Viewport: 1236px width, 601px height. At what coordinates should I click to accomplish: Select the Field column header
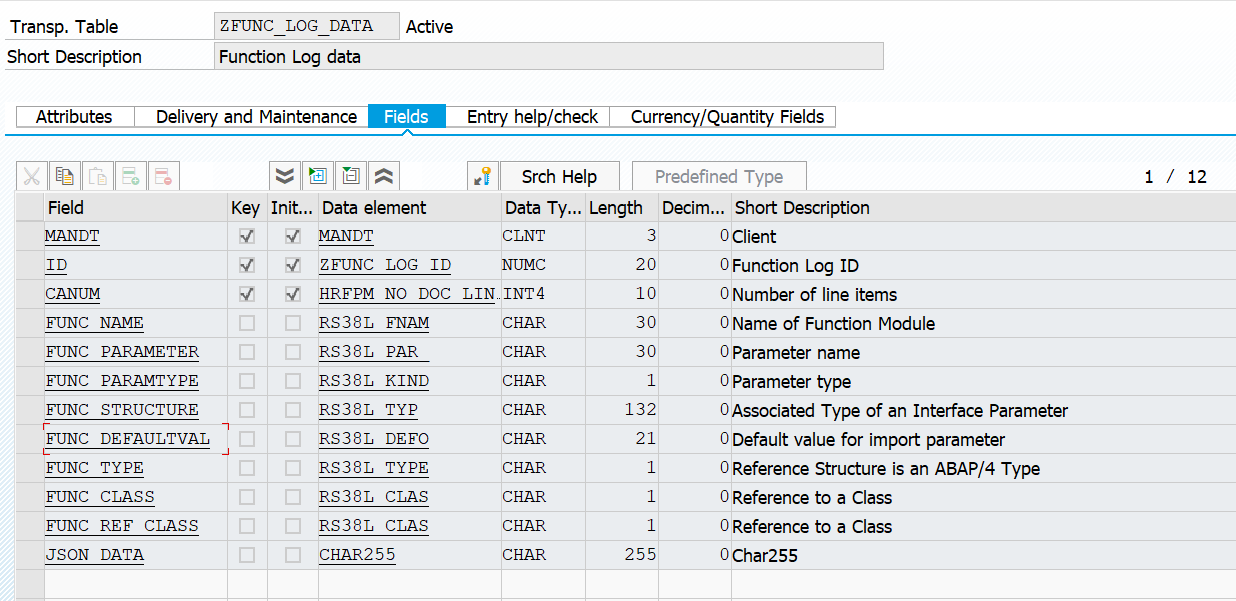(136, 208)
